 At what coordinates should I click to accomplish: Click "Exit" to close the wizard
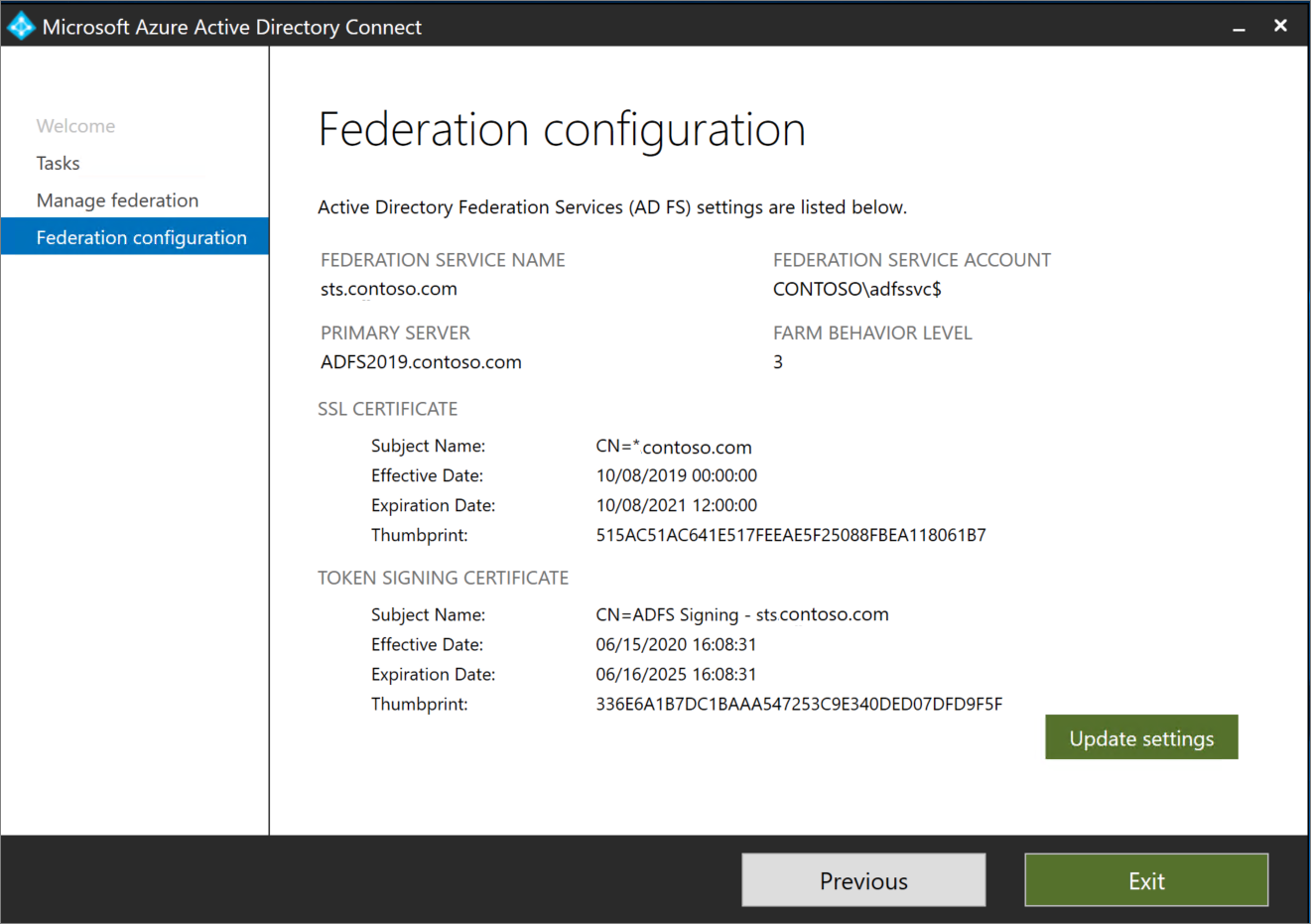click(1145, 880)
